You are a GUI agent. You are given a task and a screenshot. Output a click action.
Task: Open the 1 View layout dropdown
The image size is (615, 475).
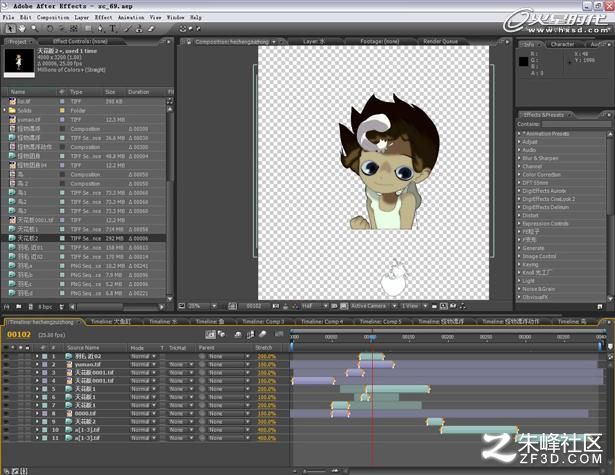click(414, 306)
